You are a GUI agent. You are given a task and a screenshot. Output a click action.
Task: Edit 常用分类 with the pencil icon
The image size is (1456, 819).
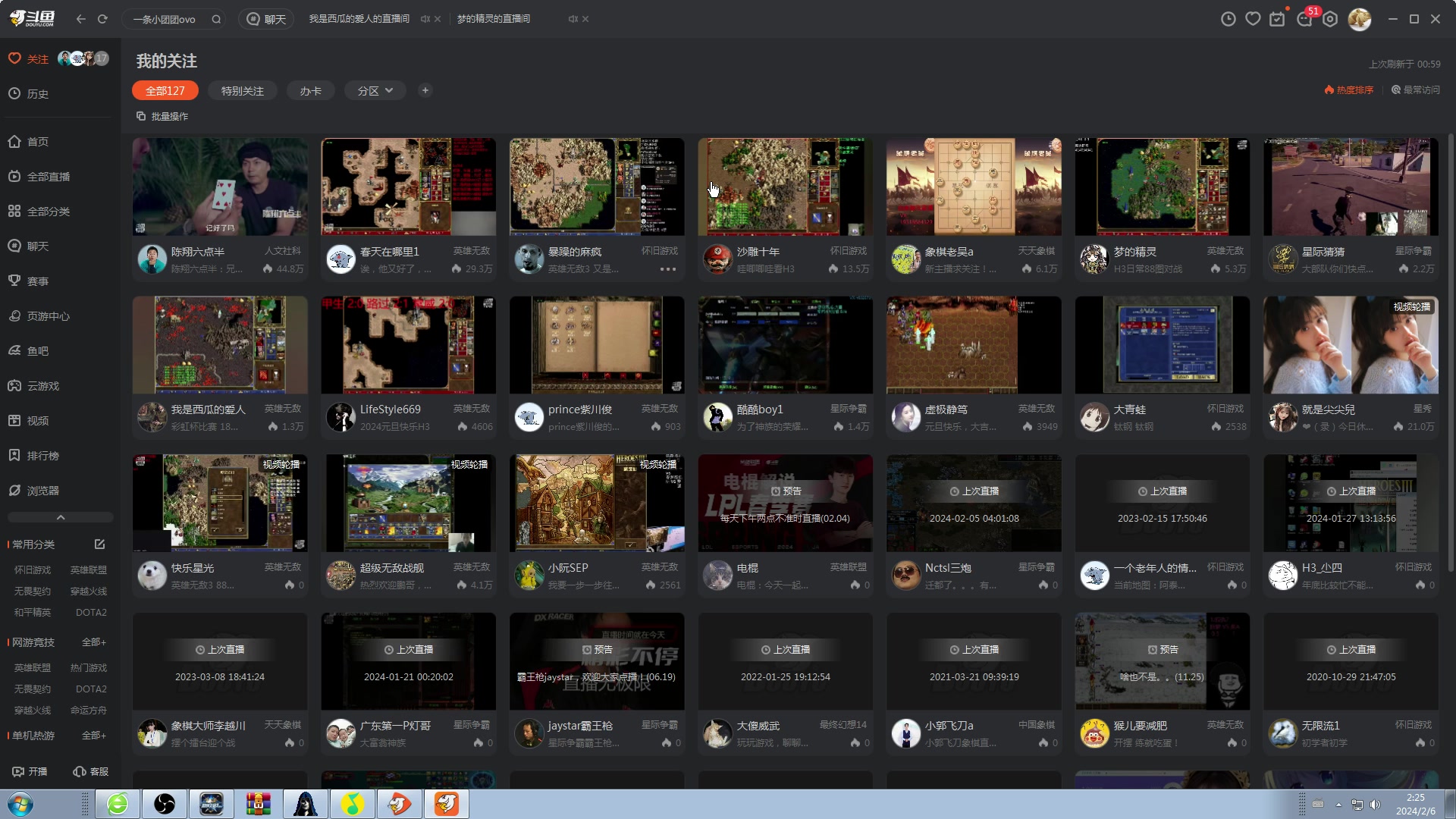(x=99, y=544)
